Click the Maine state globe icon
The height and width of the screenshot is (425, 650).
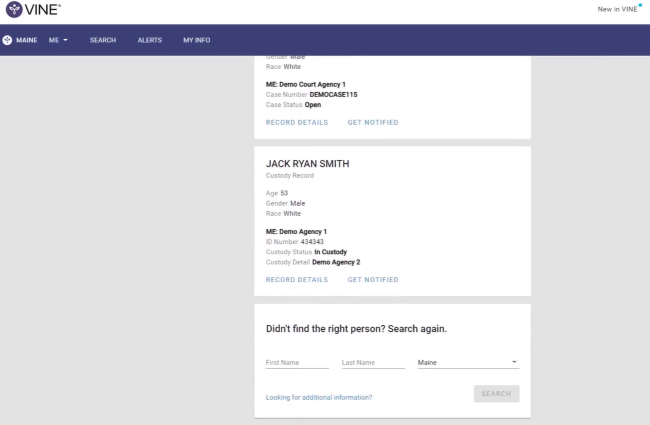click(7, 40)
